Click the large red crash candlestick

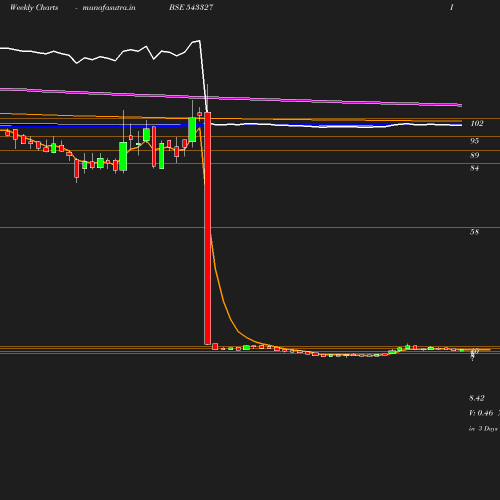point(207,228)
